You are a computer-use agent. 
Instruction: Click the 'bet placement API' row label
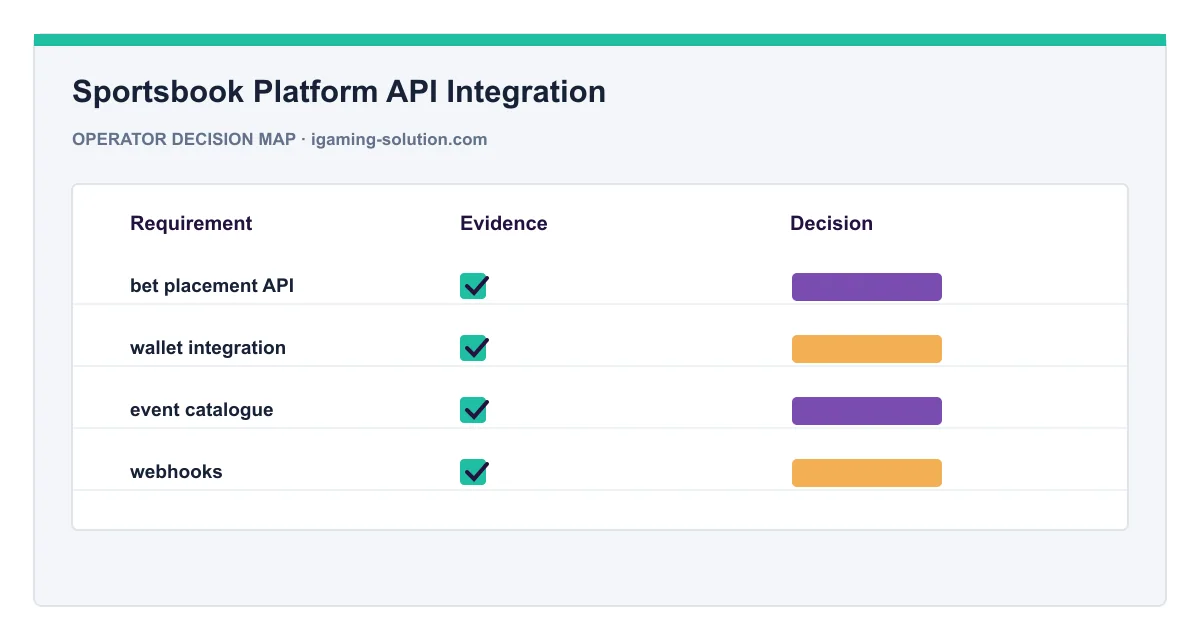[212, 286]
